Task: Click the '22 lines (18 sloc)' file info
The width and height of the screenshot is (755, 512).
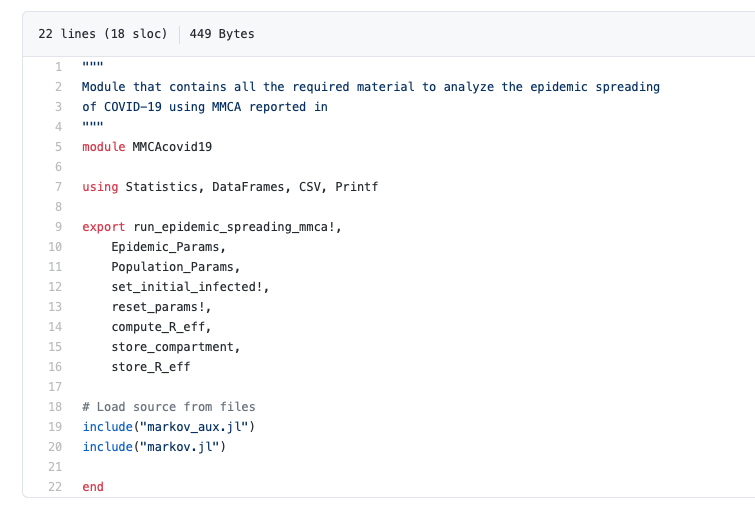Action: tap(103, 34)
